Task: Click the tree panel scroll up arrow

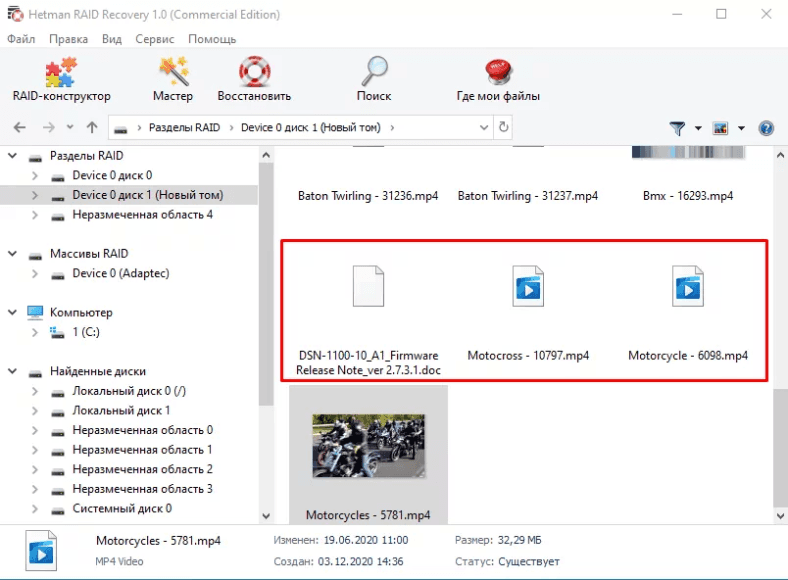Action: pyautogui.click(x=266, y=155)
